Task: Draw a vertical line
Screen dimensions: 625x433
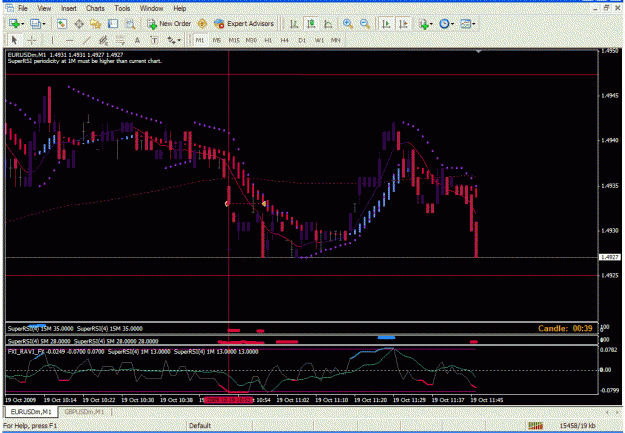Action: click(x=52, y=40)
